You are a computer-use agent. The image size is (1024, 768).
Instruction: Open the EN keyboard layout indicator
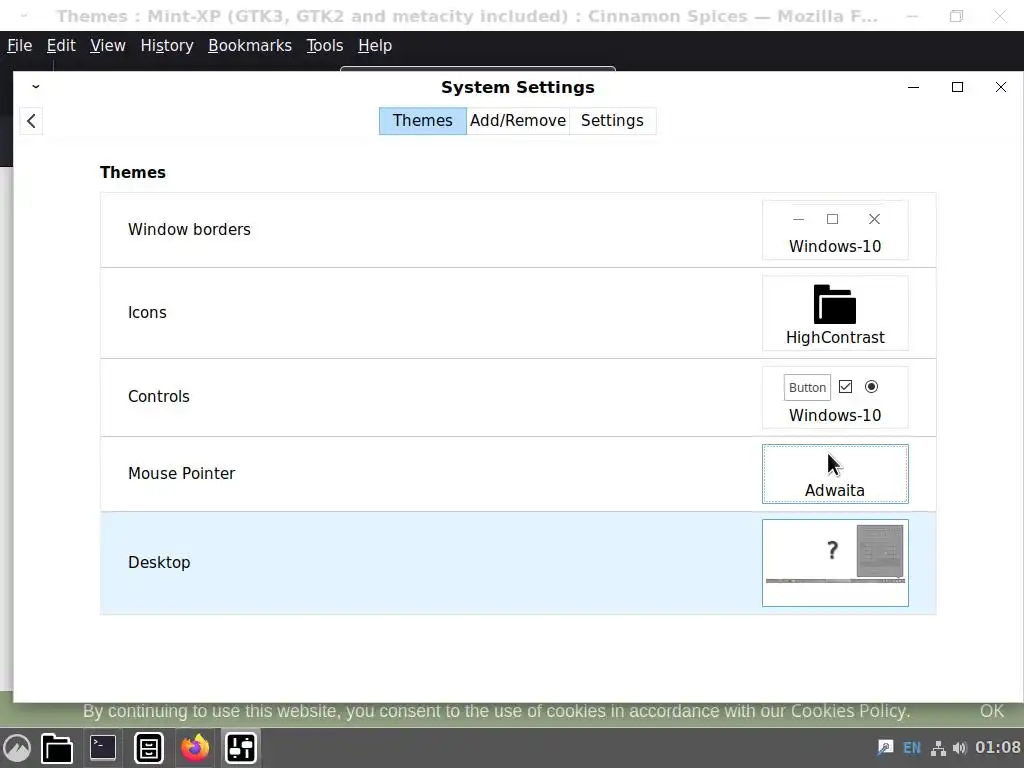coord(912,748)
